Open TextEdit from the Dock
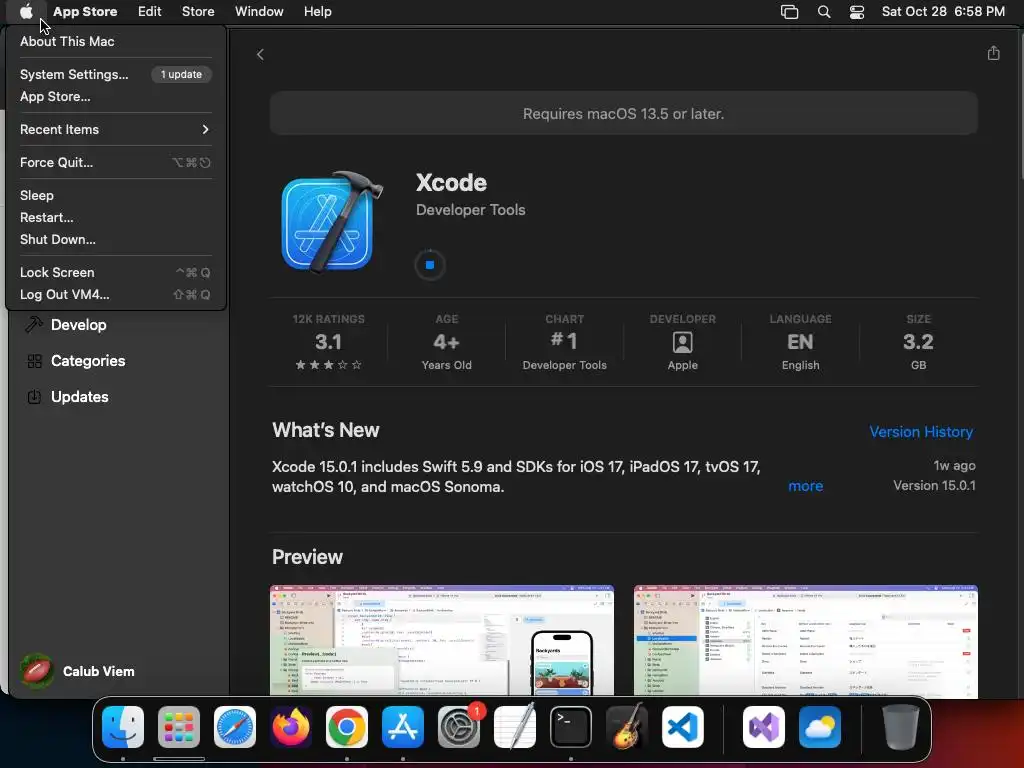This screenshot has height=768, width=1024. pyautogui.click(x=515, y=727)
